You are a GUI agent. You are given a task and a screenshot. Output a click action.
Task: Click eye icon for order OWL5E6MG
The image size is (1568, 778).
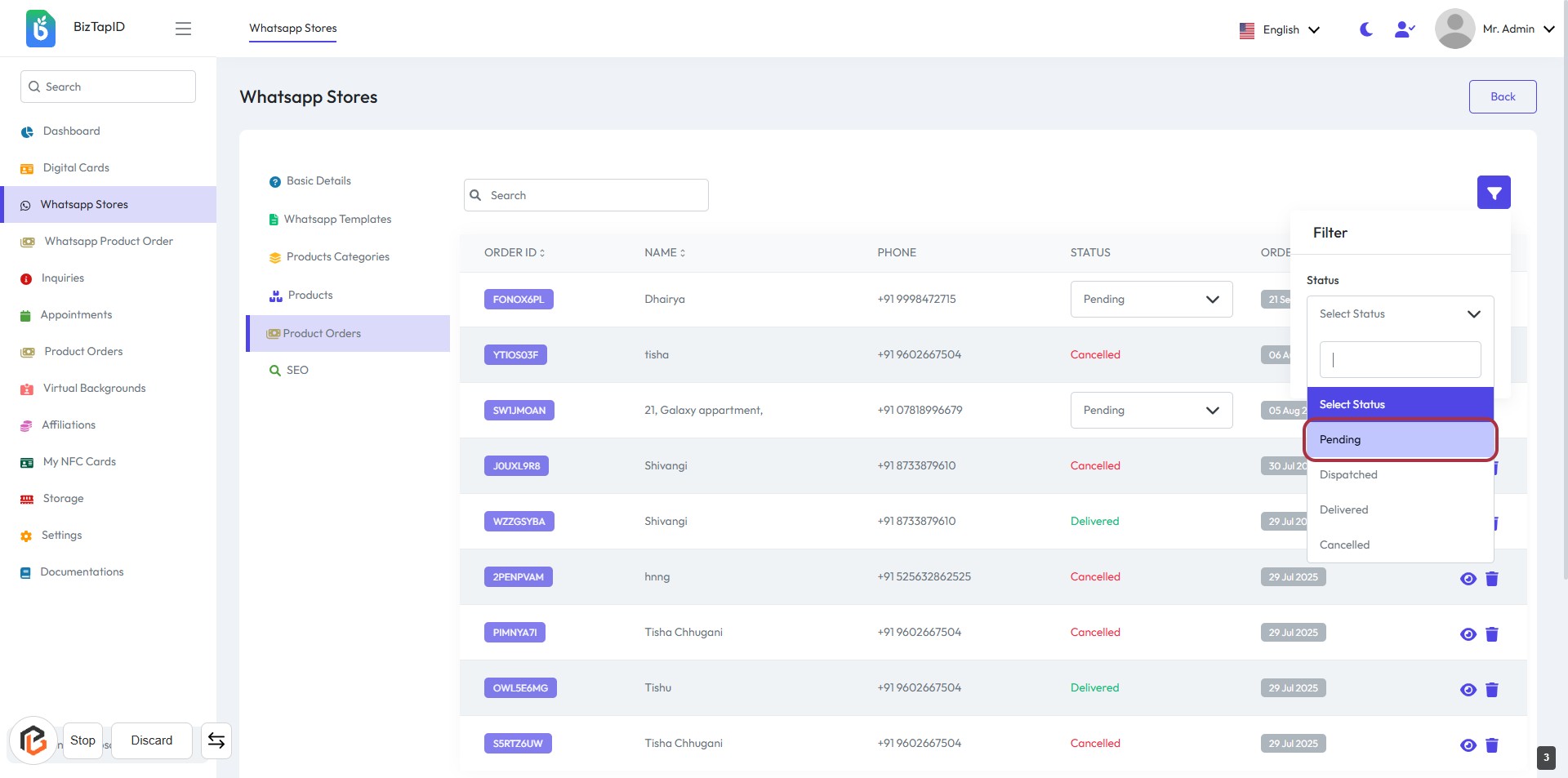click(x=1468, y=690)
